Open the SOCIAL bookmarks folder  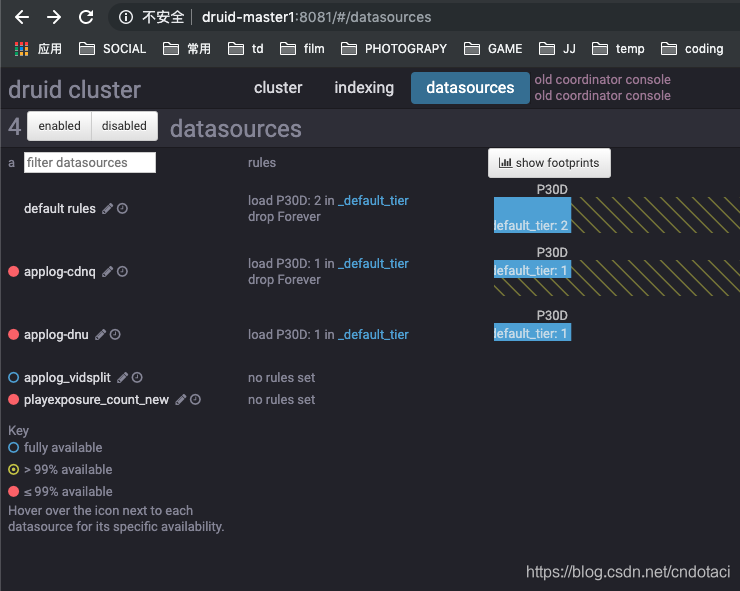click(x=112, y=49)
